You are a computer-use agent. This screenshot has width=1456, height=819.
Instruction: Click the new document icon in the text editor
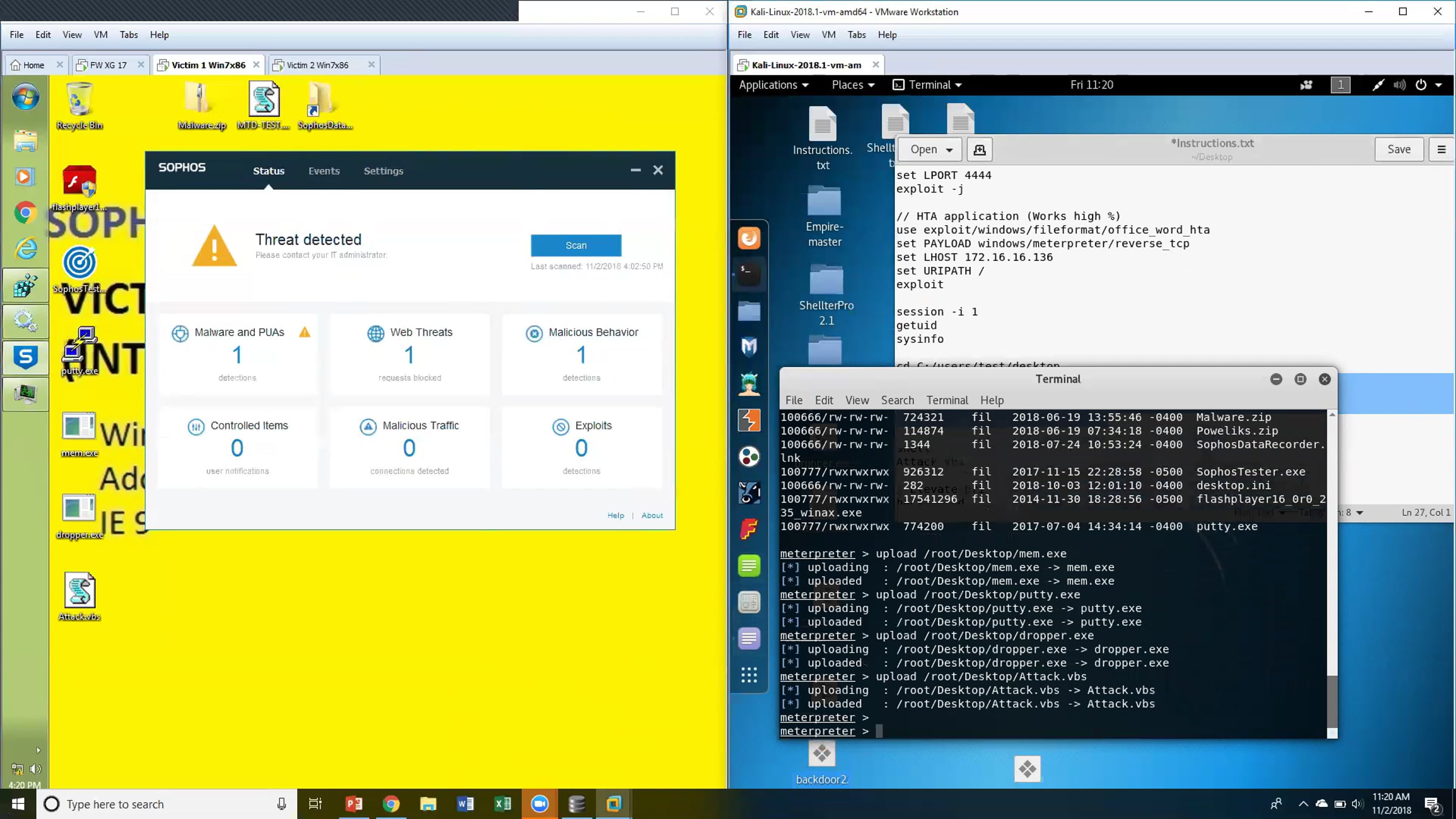click(979, 149)
